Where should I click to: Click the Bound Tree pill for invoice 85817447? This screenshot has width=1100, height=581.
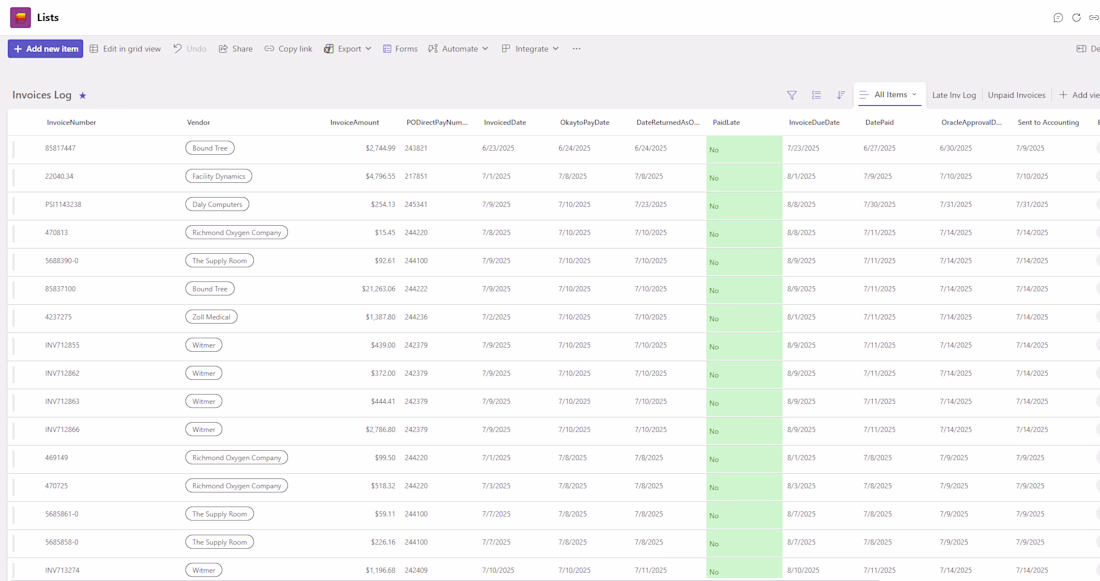[210, 148]
